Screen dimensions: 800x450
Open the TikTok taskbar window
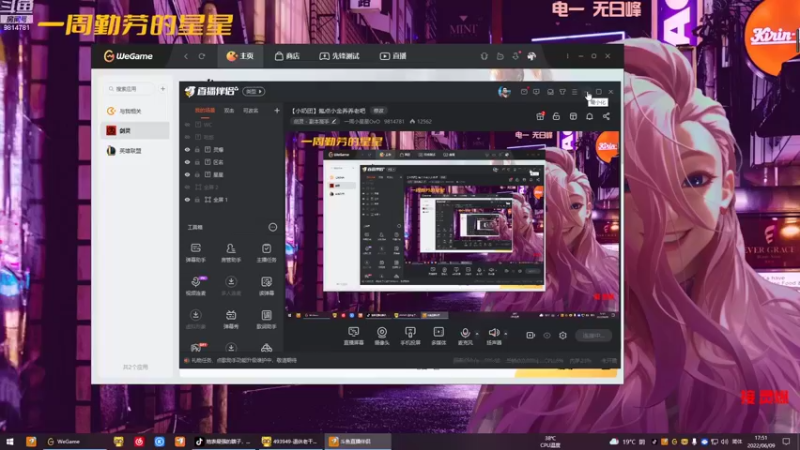click(223, 441)
